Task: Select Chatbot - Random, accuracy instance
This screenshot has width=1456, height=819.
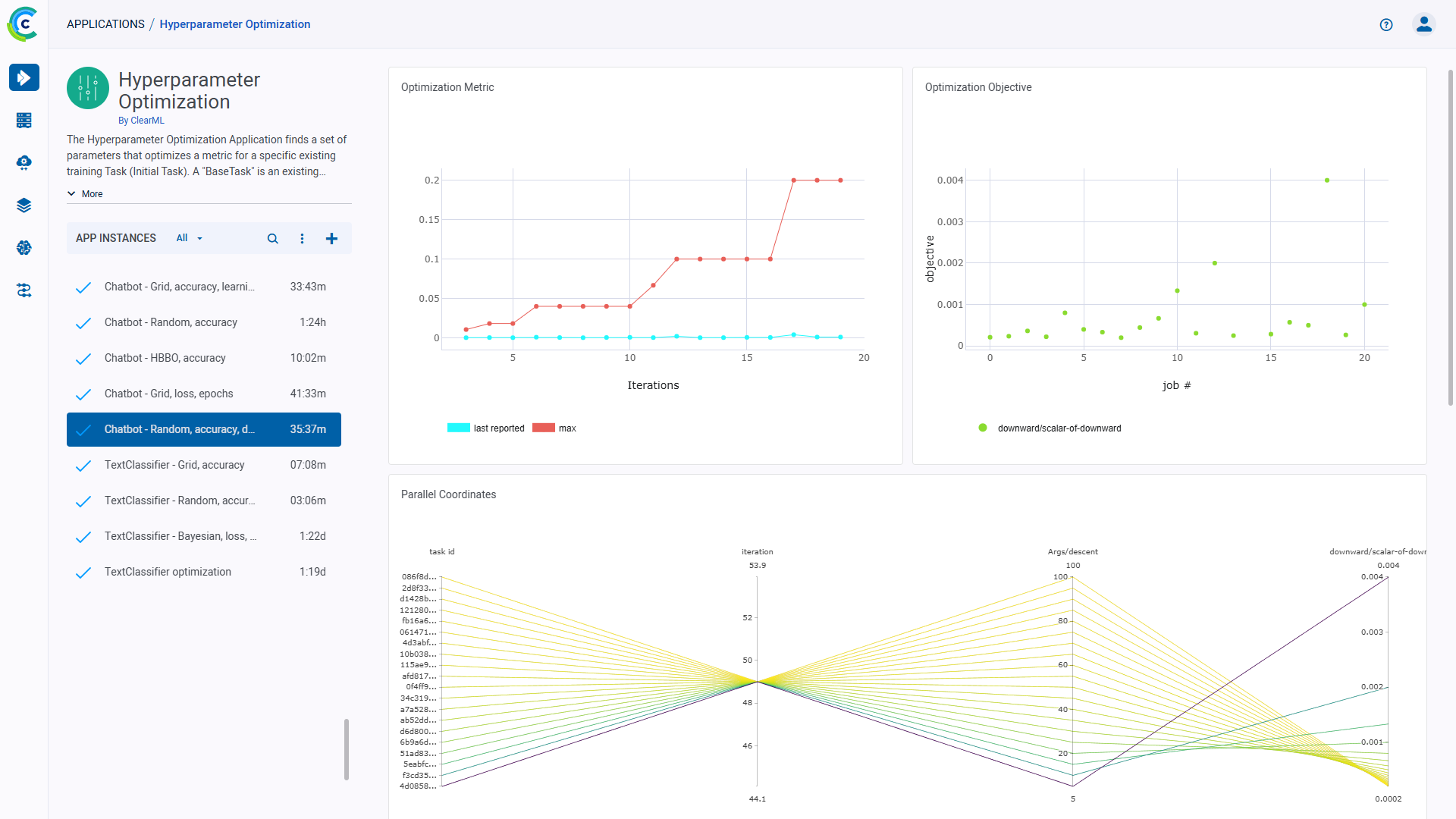Action: [204, 322]
